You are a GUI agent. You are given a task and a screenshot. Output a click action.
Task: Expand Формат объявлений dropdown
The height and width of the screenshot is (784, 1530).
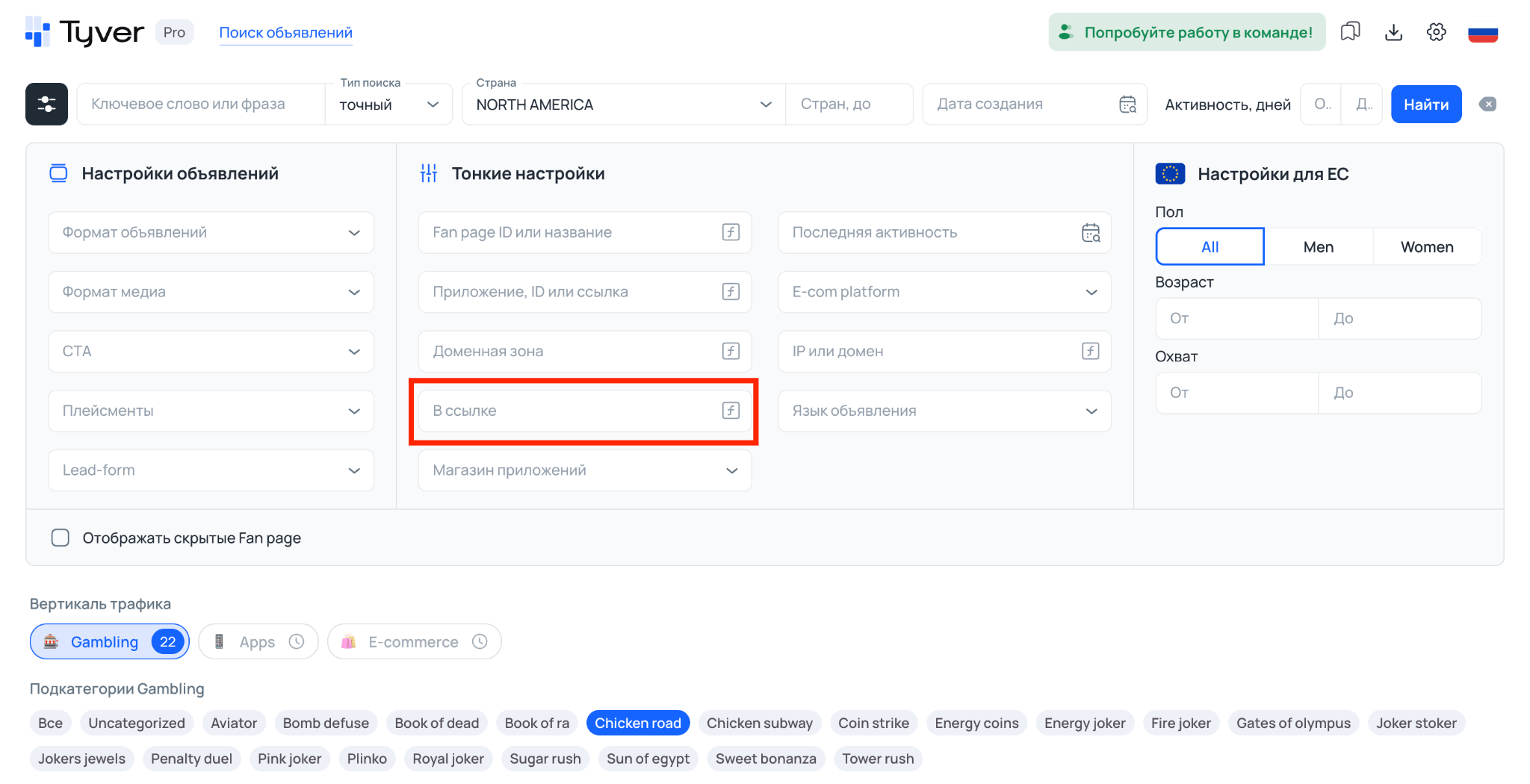tap(211, 232)
